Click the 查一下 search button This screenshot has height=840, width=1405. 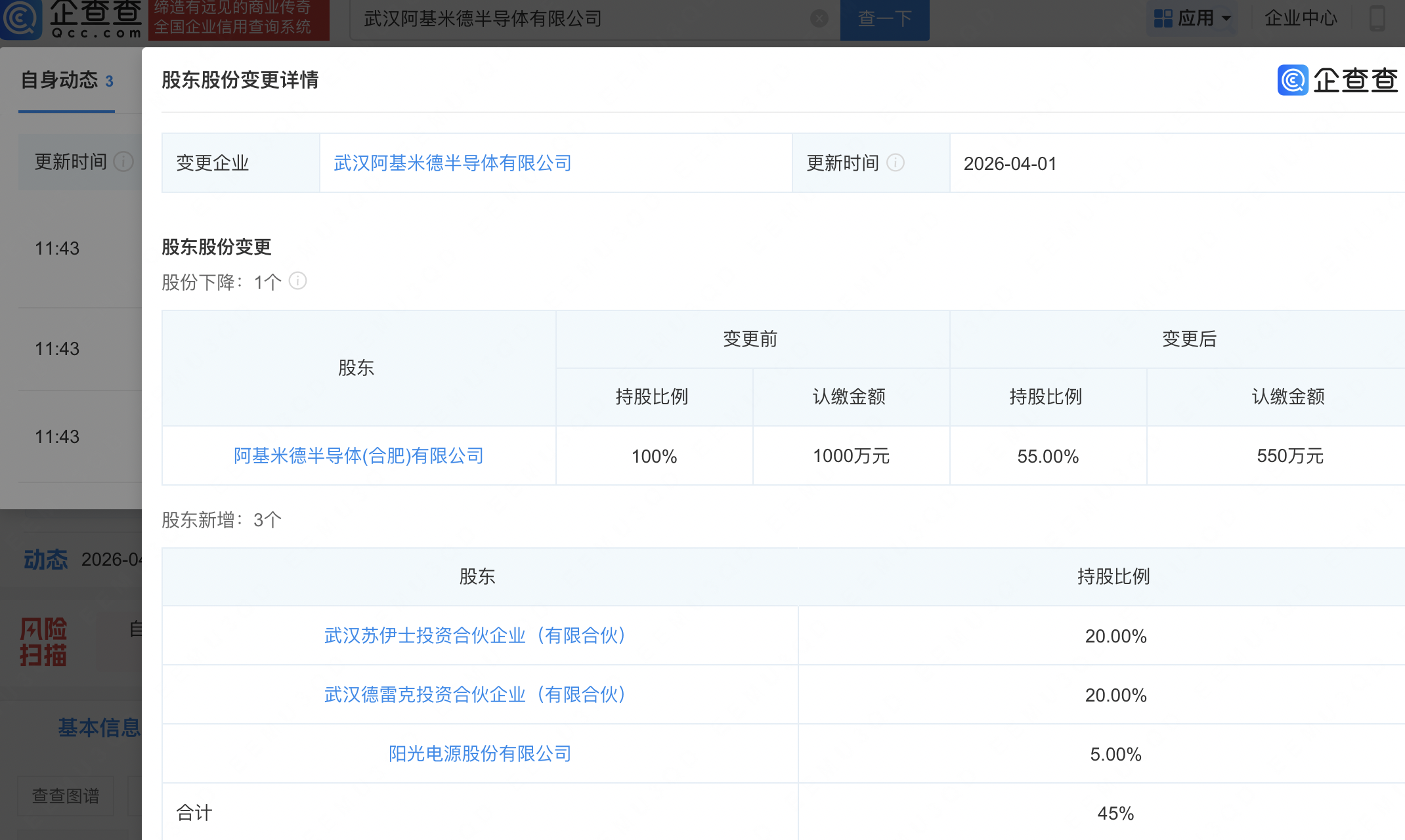coord(884,18)
